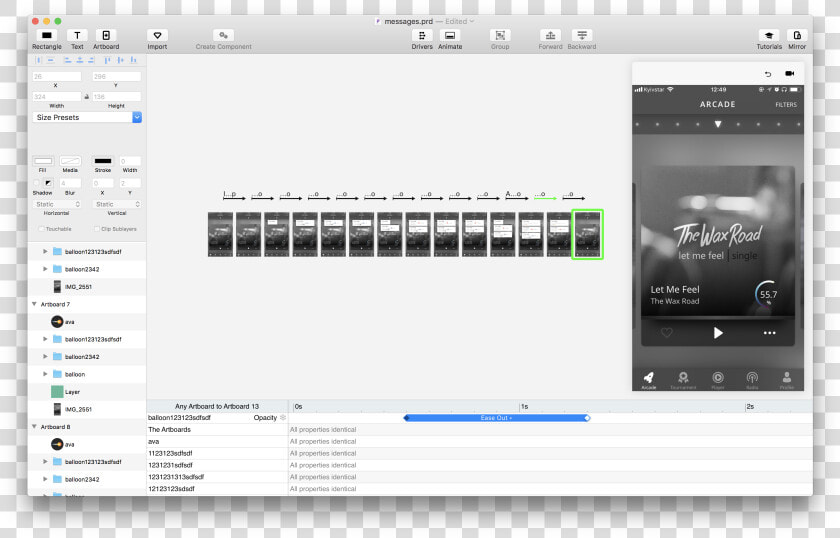Select the Rectangle tool in the toolbar
The height and width of the screenshot is (538, 840).
(47, 35)
